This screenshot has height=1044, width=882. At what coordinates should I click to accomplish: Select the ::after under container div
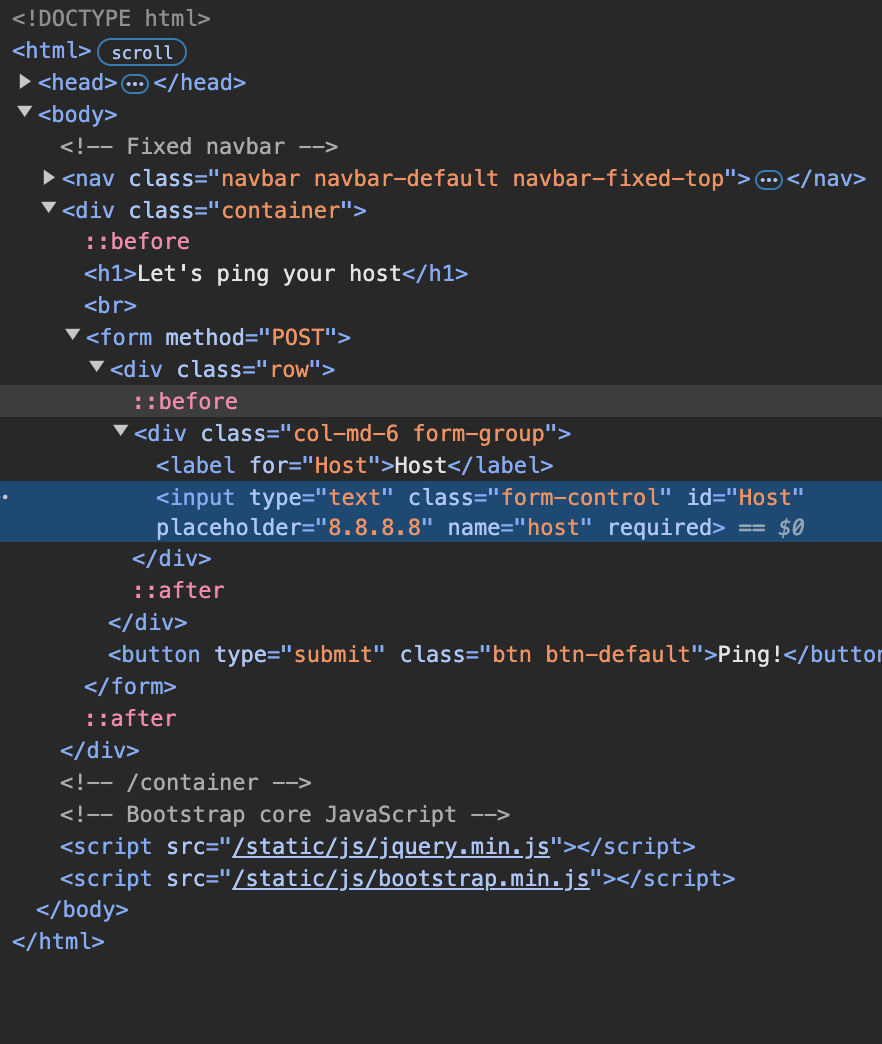130,718
